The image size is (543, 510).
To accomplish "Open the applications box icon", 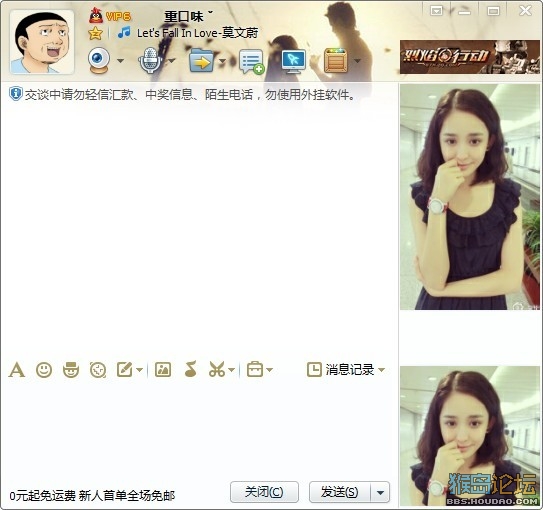I will [336, 61].
